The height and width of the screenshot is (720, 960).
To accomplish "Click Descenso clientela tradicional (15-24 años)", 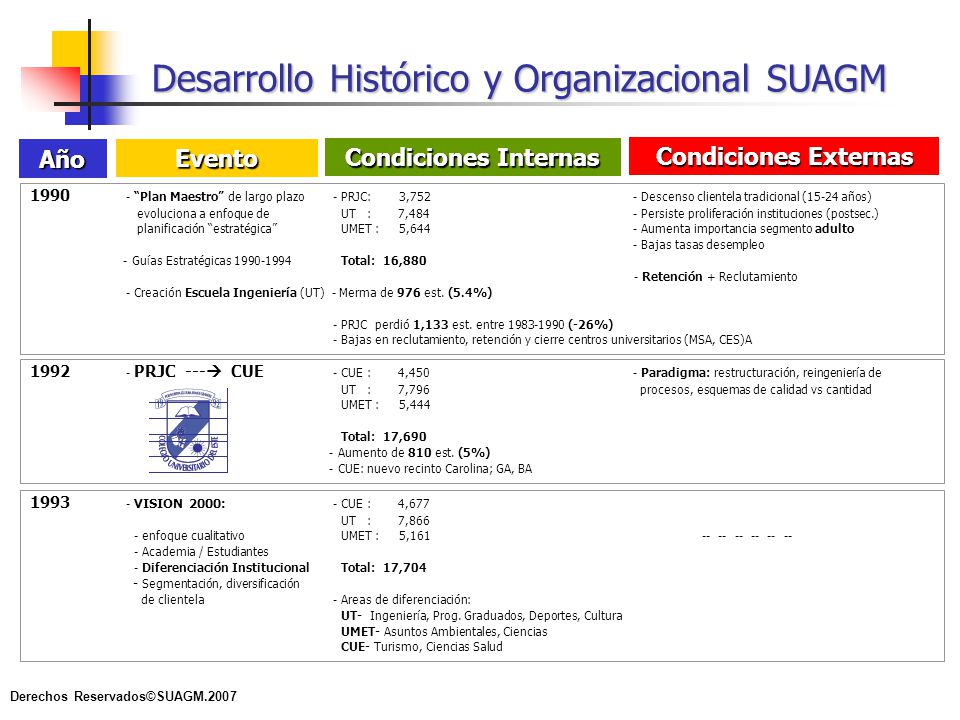I will tap(752, 197).
